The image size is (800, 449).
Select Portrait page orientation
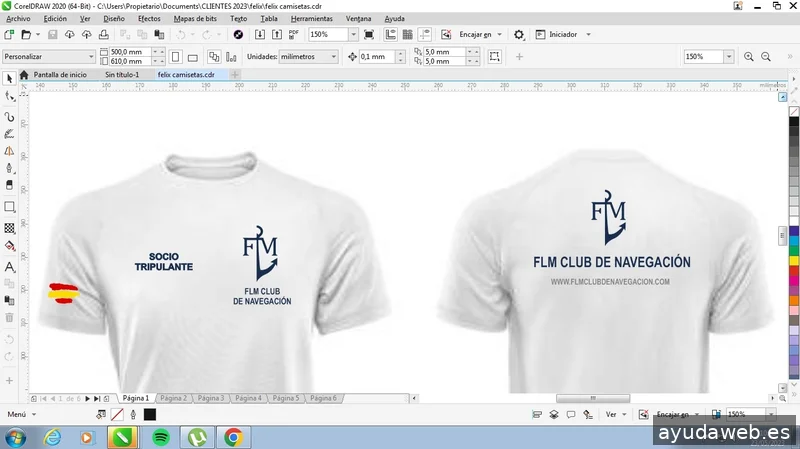[x=176, y=57]
